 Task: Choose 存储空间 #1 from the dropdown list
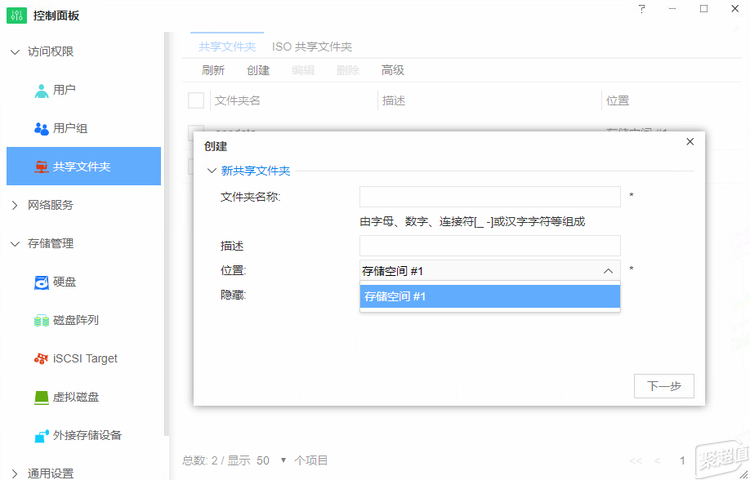point(489,297)
